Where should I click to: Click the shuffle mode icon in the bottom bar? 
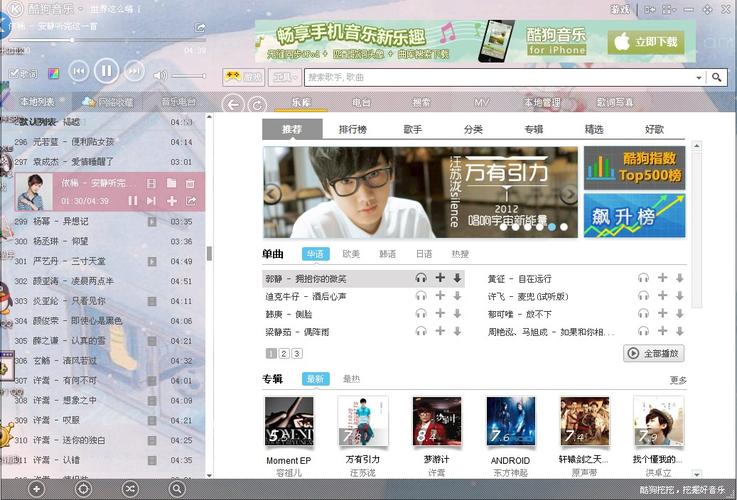pyautogui.click(x=130, y=488)
